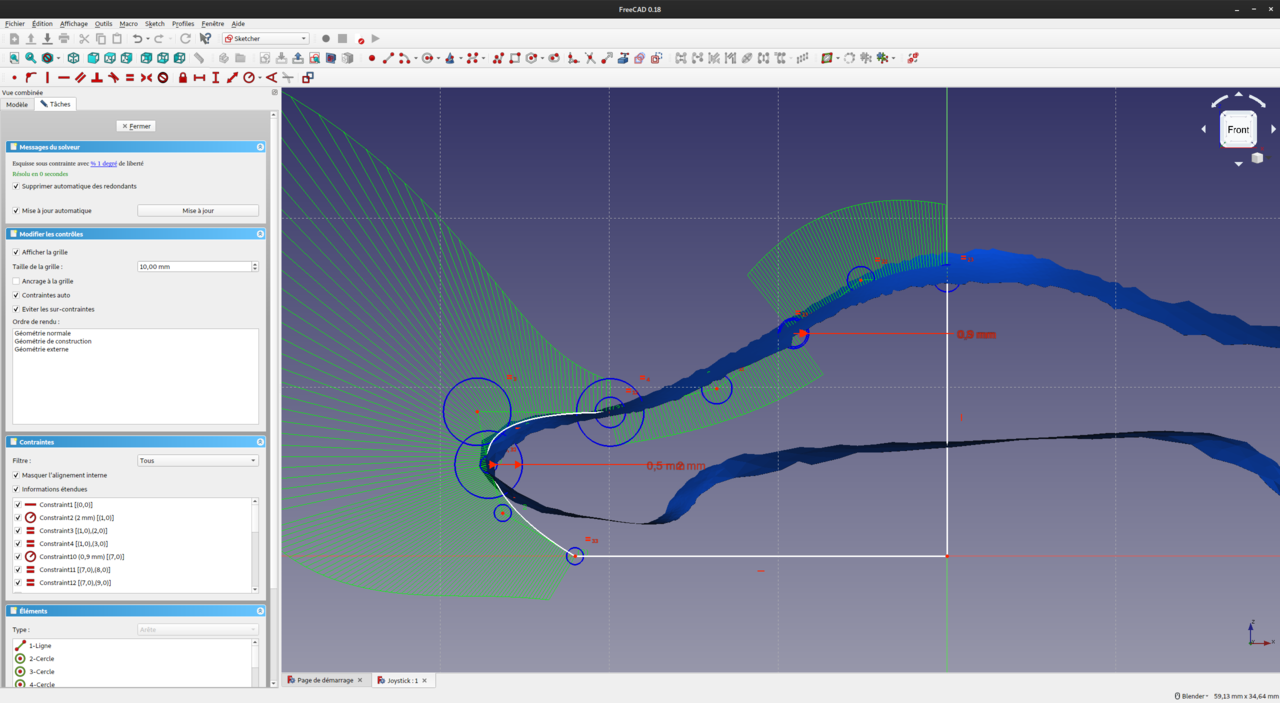Toggle Informations étendues checkbox

tap(16, 489)
